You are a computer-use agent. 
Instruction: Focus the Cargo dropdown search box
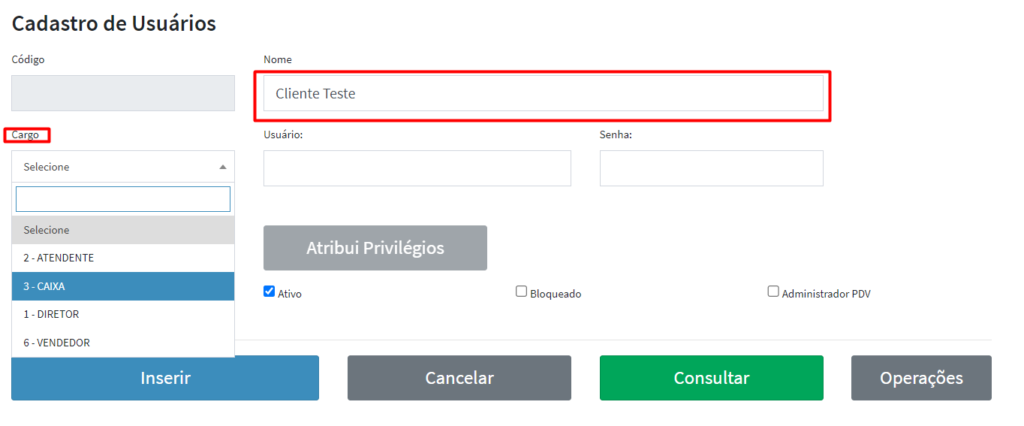(123, 199)
